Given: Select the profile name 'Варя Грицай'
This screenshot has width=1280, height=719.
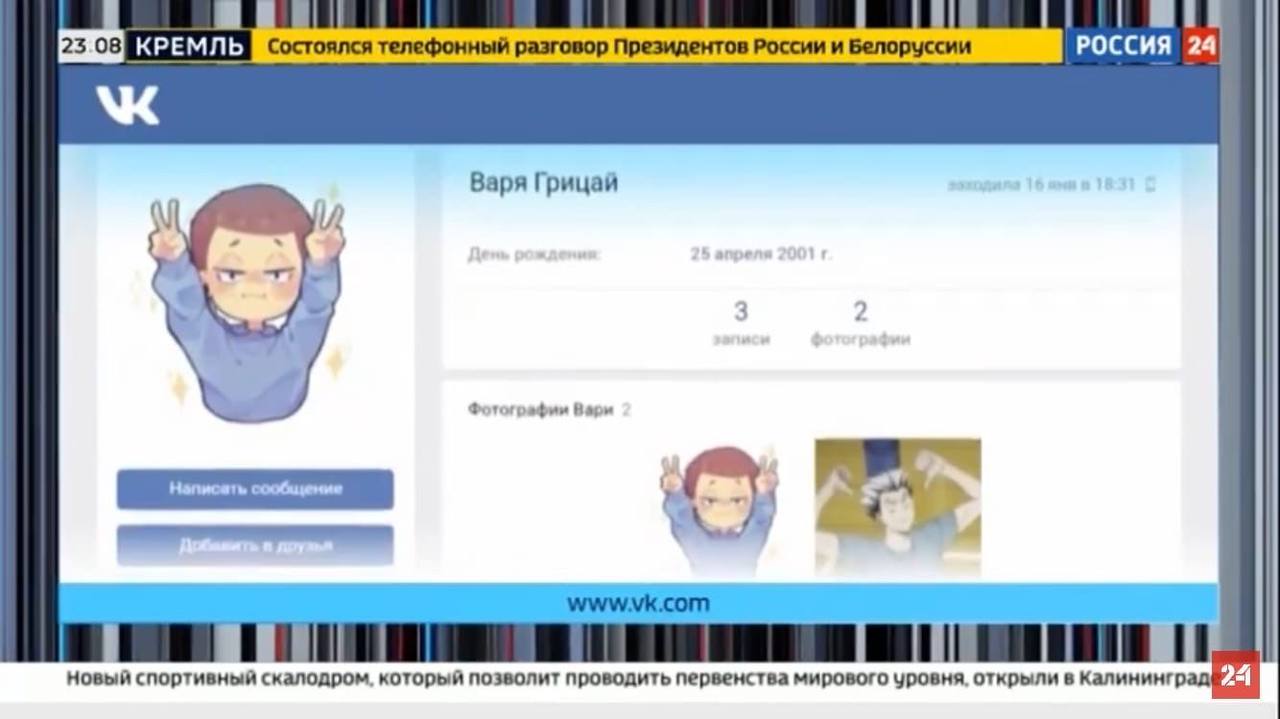Looking at the screenshot, I should pos(544,183).
